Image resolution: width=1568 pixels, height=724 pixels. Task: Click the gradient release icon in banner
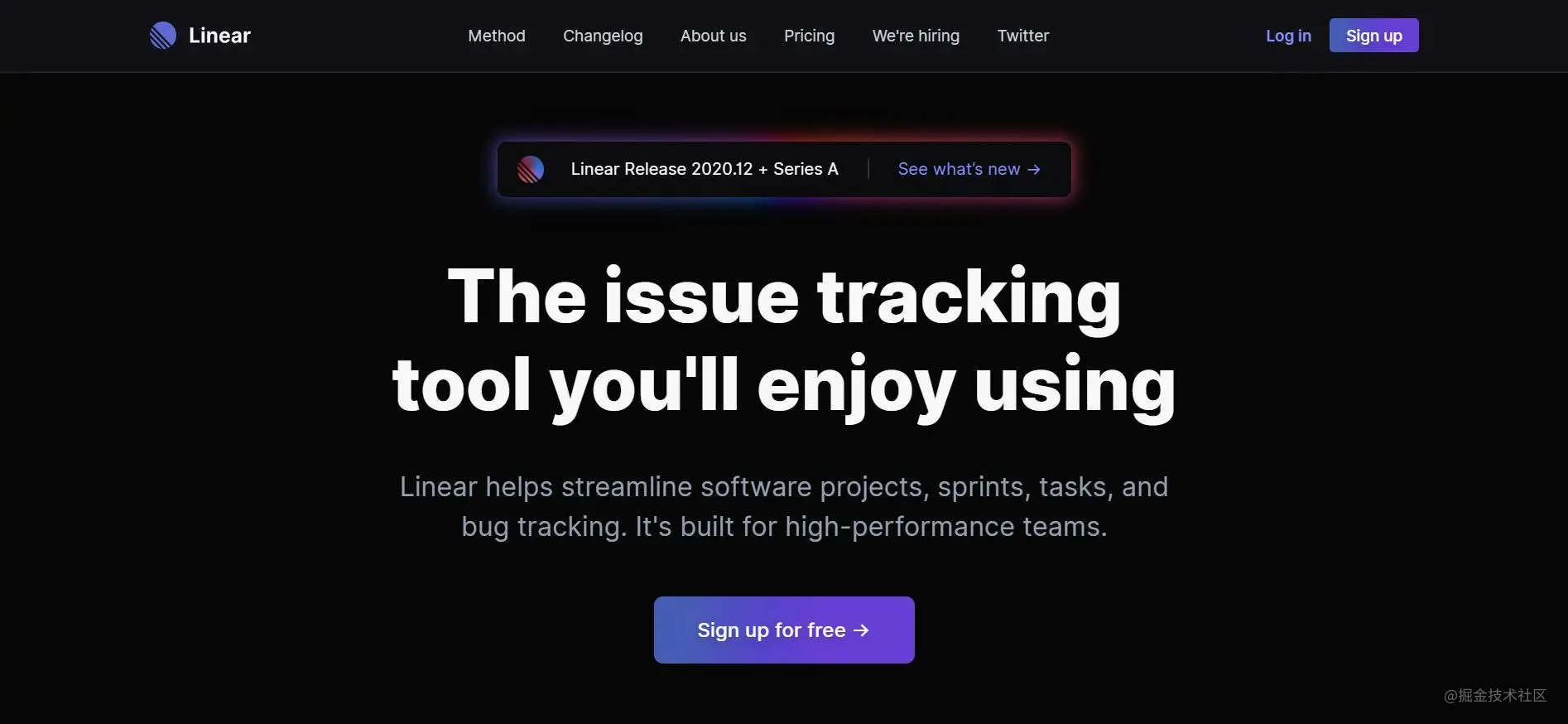(x=531, y=169)
